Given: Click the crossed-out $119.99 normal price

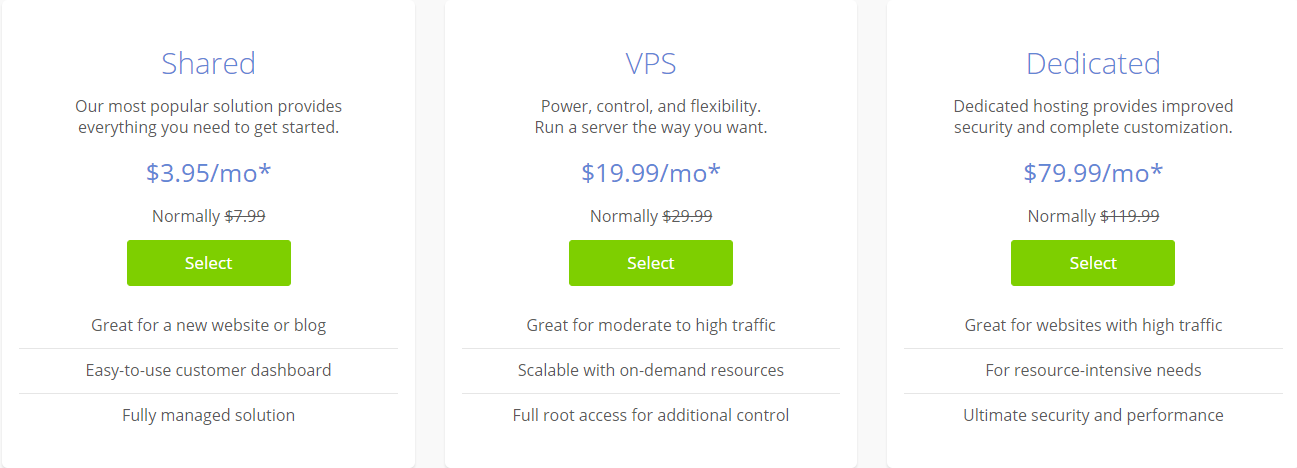Looking at the screenshot, I should (1130, 216).
